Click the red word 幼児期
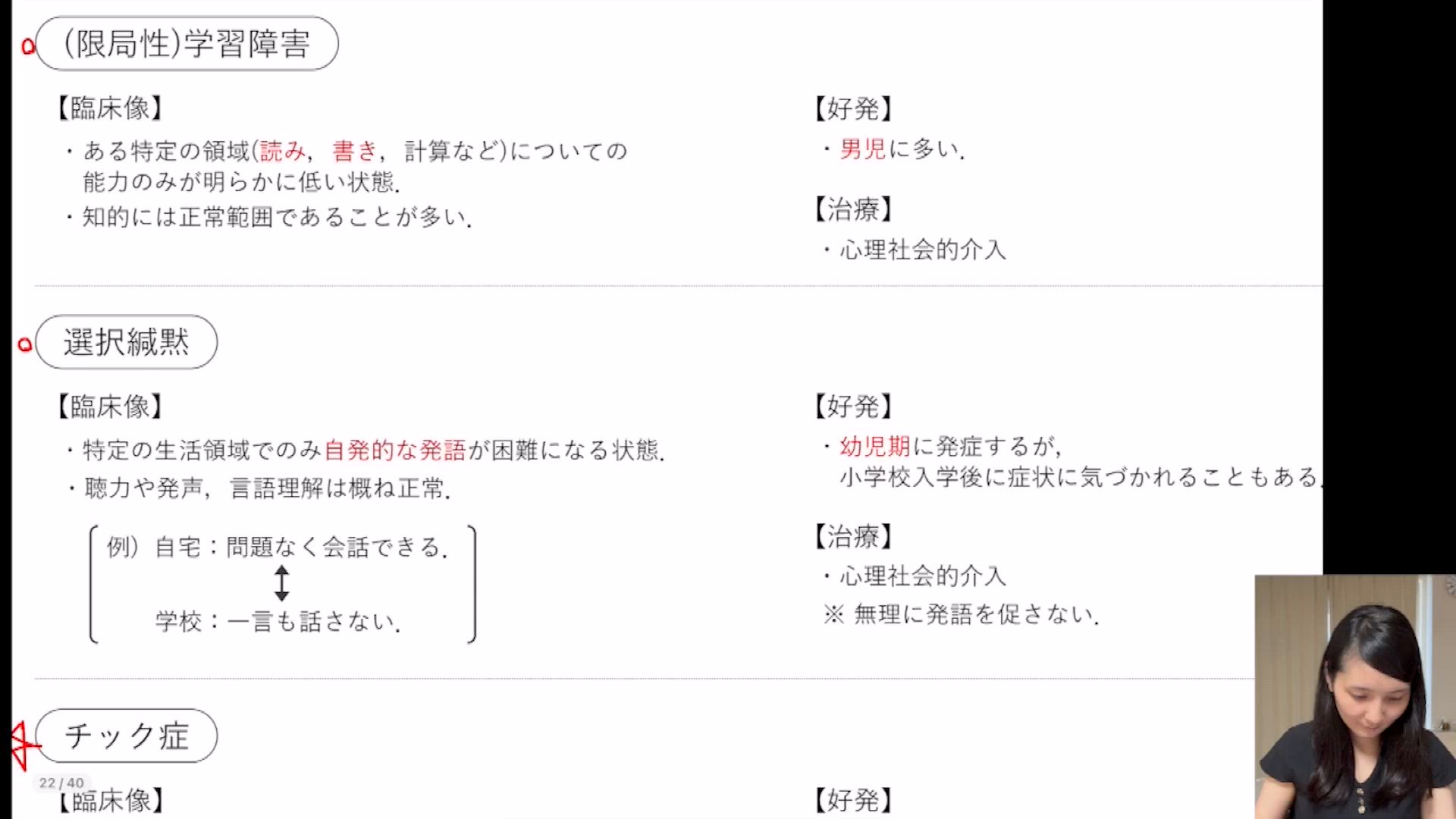This screenshot has width=1456, height=819. point(874,446)
